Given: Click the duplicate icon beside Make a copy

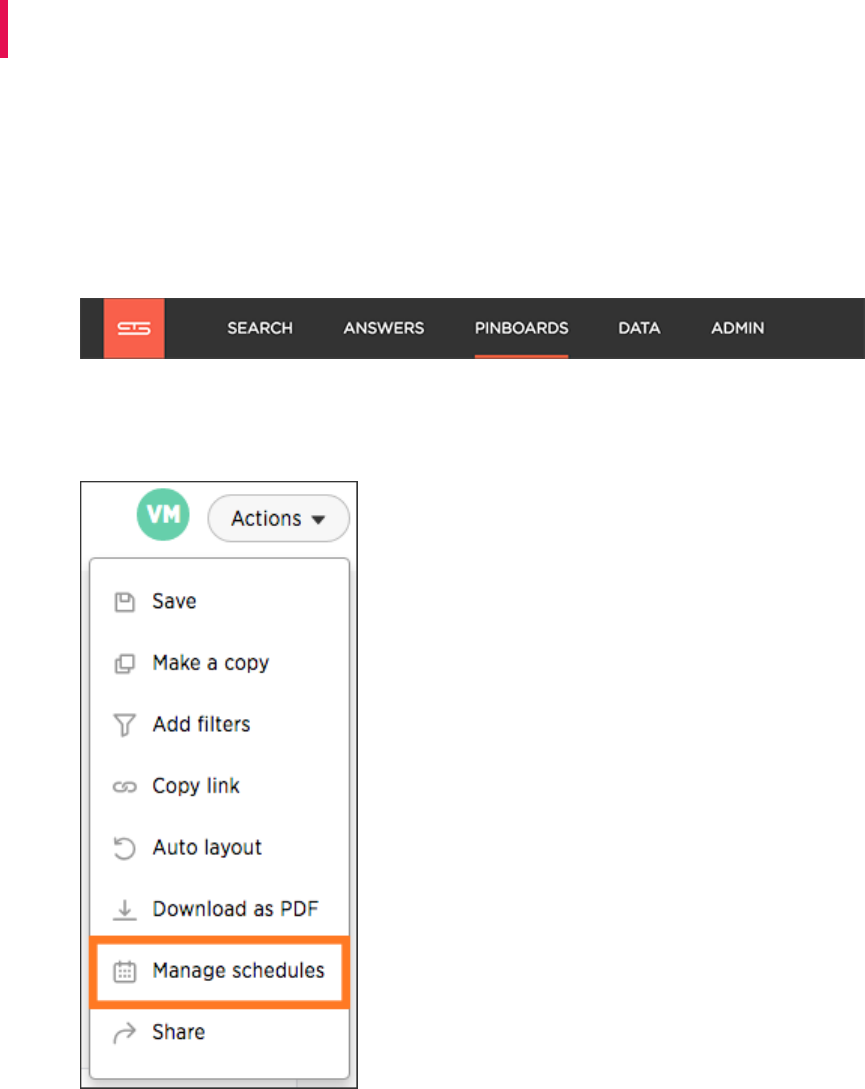Looking at the screenshot, I should (x=124, y=664).
